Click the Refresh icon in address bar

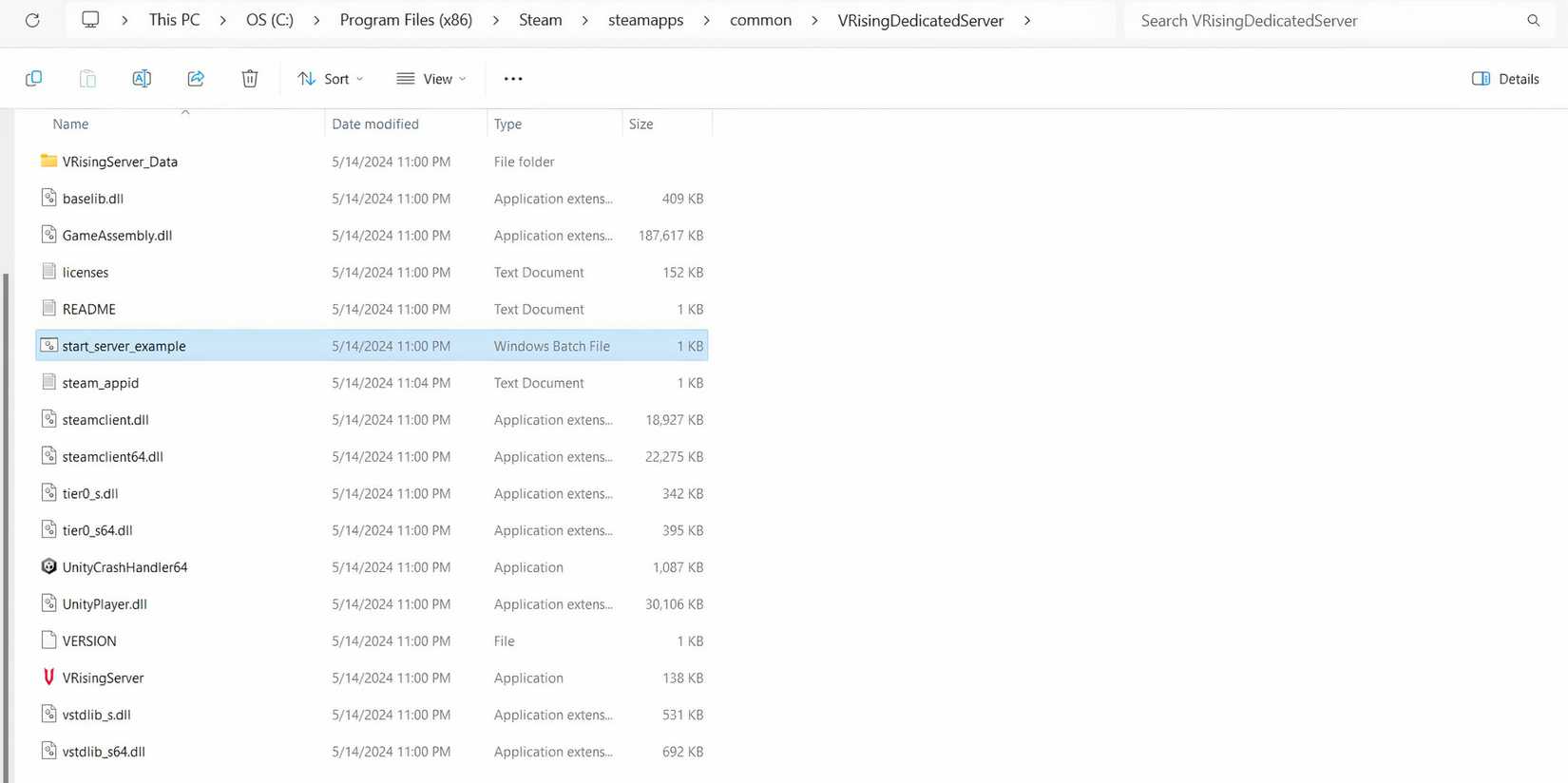pyautogui.click(x=32, y=20)
